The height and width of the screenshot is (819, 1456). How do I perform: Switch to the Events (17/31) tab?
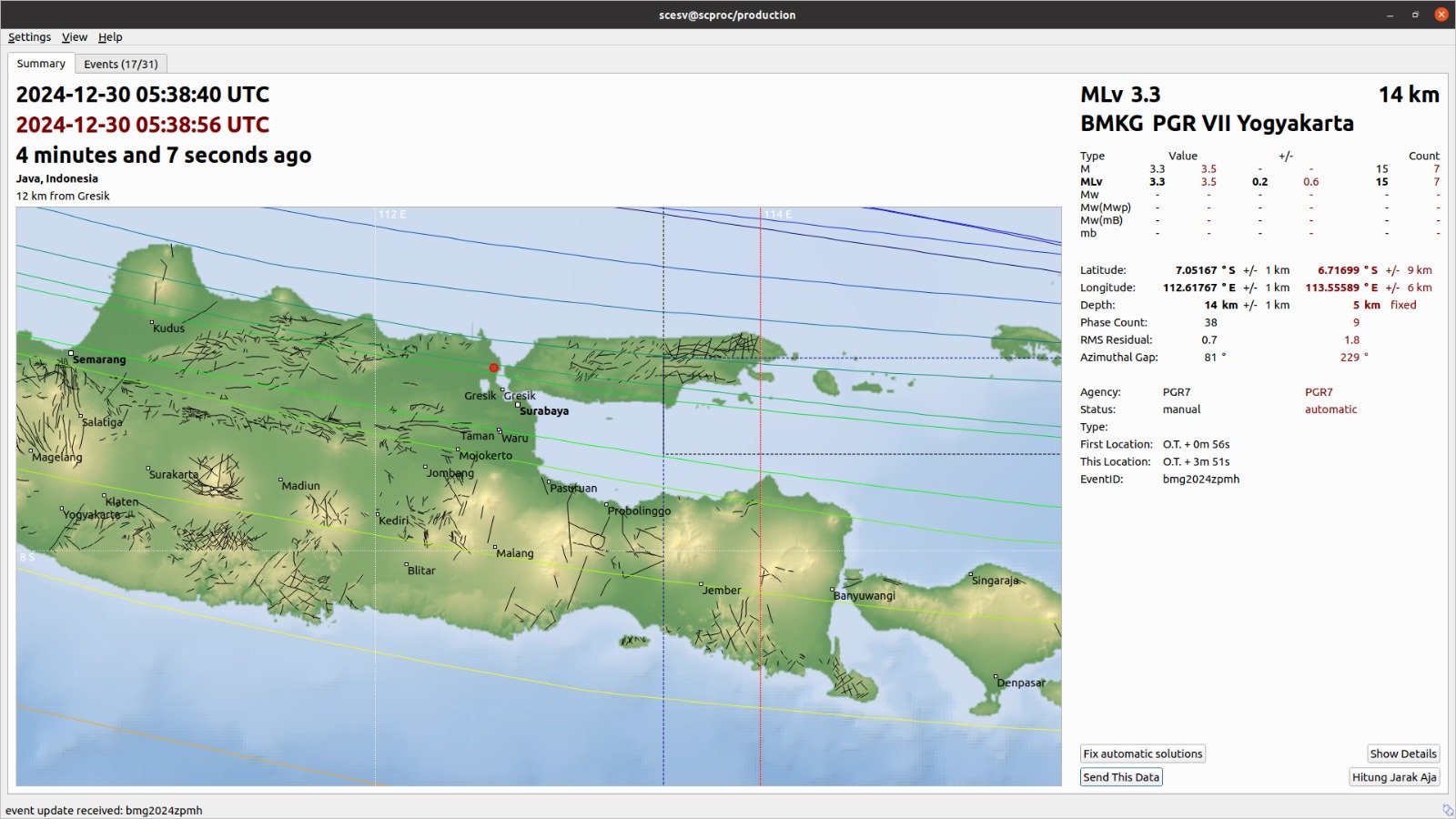pyautogui.click(x=121, y=64)
